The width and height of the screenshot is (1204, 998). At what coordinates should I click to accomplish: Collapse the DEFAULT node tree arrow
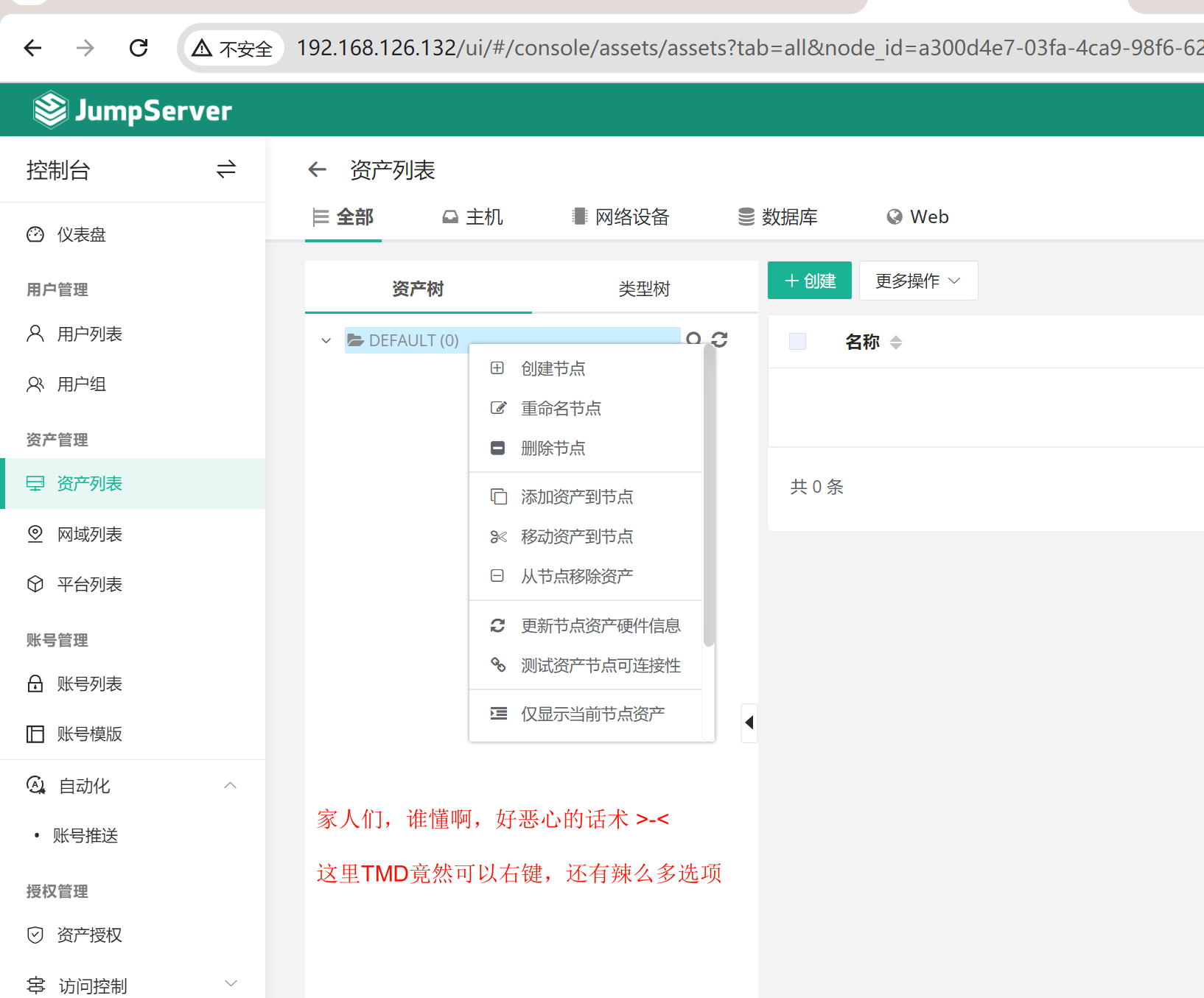pyautogui.click(x=326, y=341)
